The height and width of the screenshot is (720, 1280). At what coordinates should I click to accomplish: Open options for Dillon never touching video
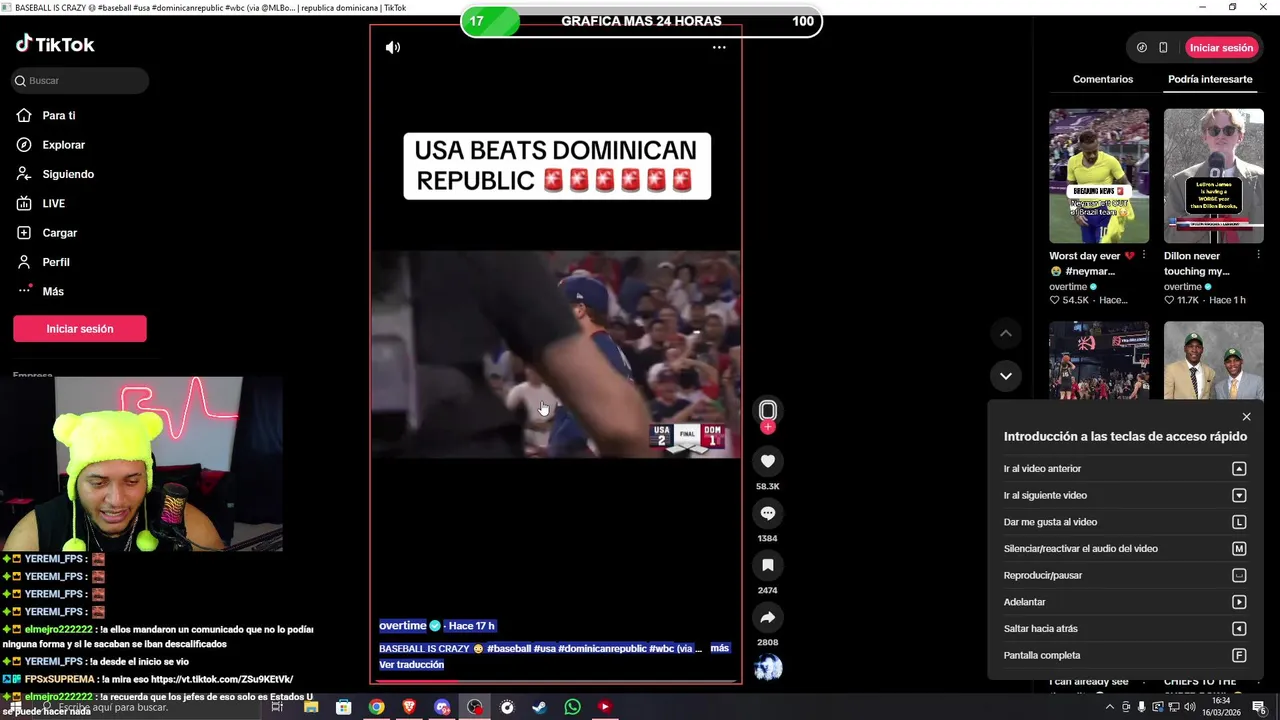tap(1258, 256)
